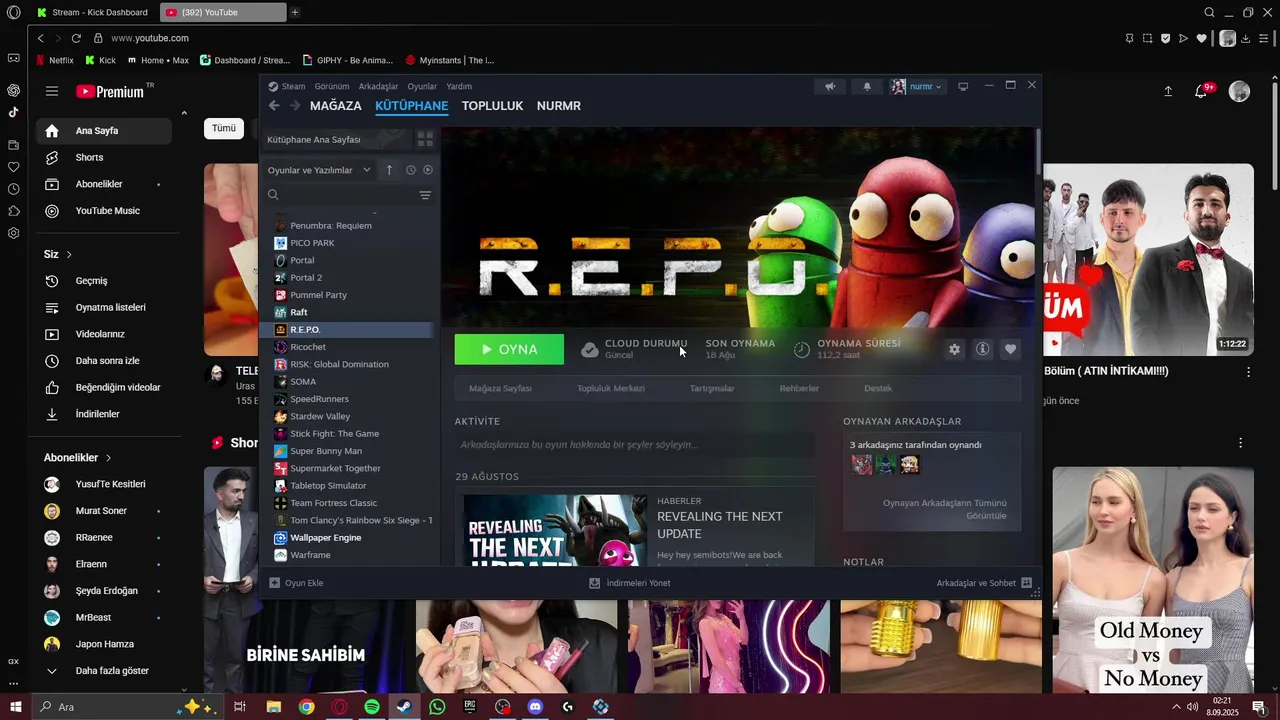Open the NURMR profile tab
Image resolution: width=1280 pixels, height=720 pixels.
558,106
